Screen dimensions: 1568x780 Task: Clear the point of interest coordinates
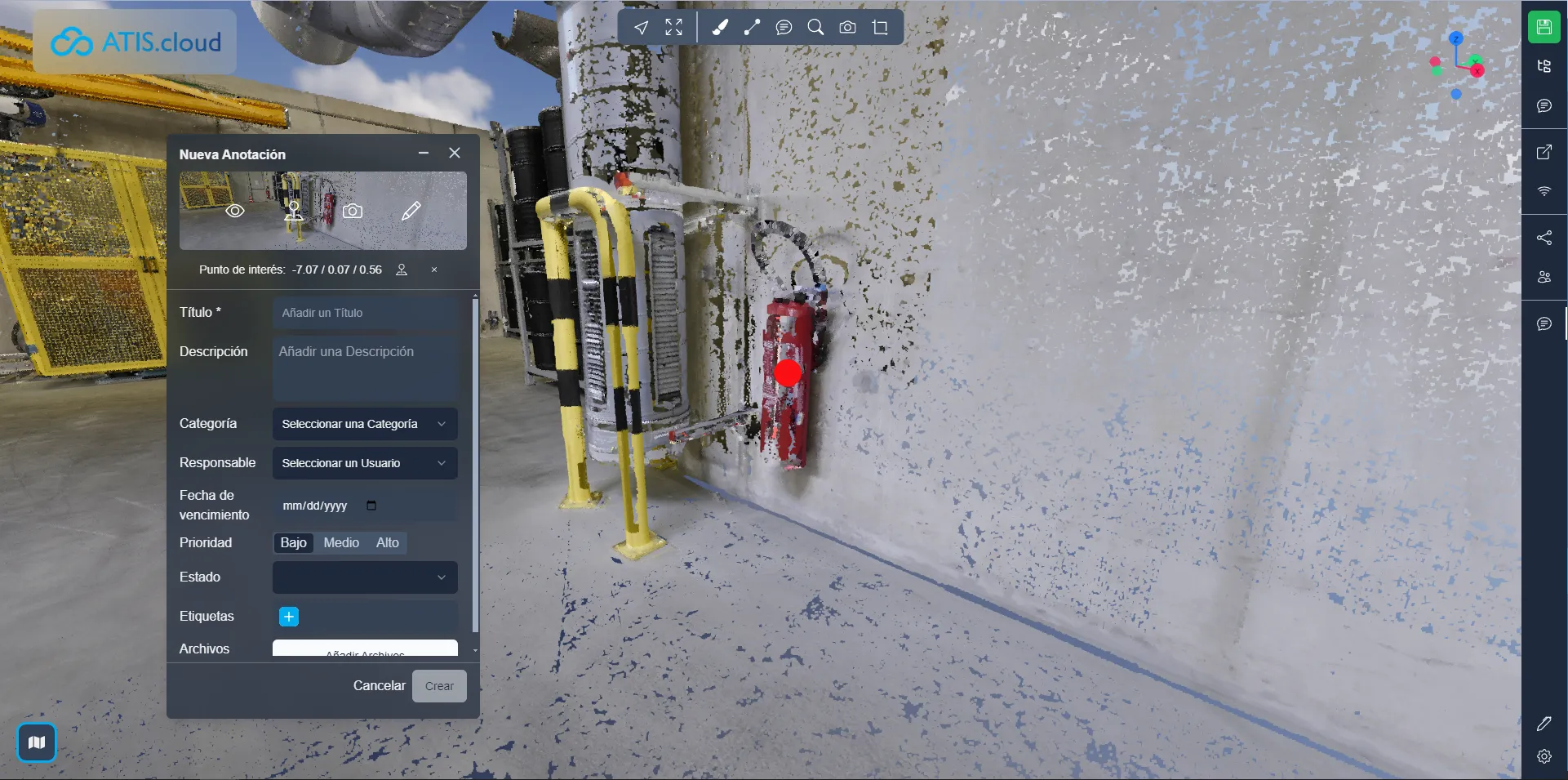point(434,270)
